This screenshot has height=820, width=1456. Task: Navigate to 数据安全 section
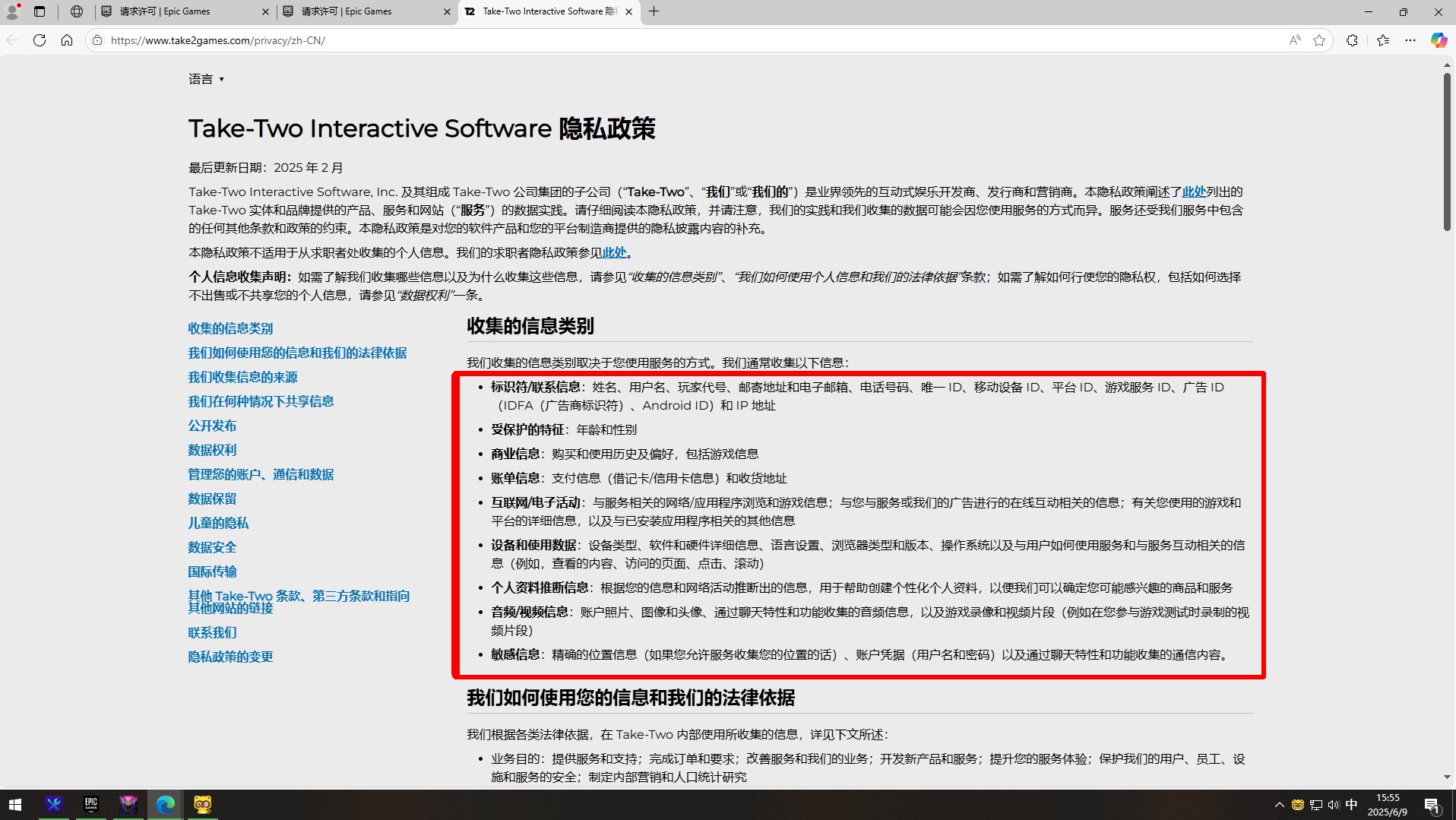click(x=212, y=547)
